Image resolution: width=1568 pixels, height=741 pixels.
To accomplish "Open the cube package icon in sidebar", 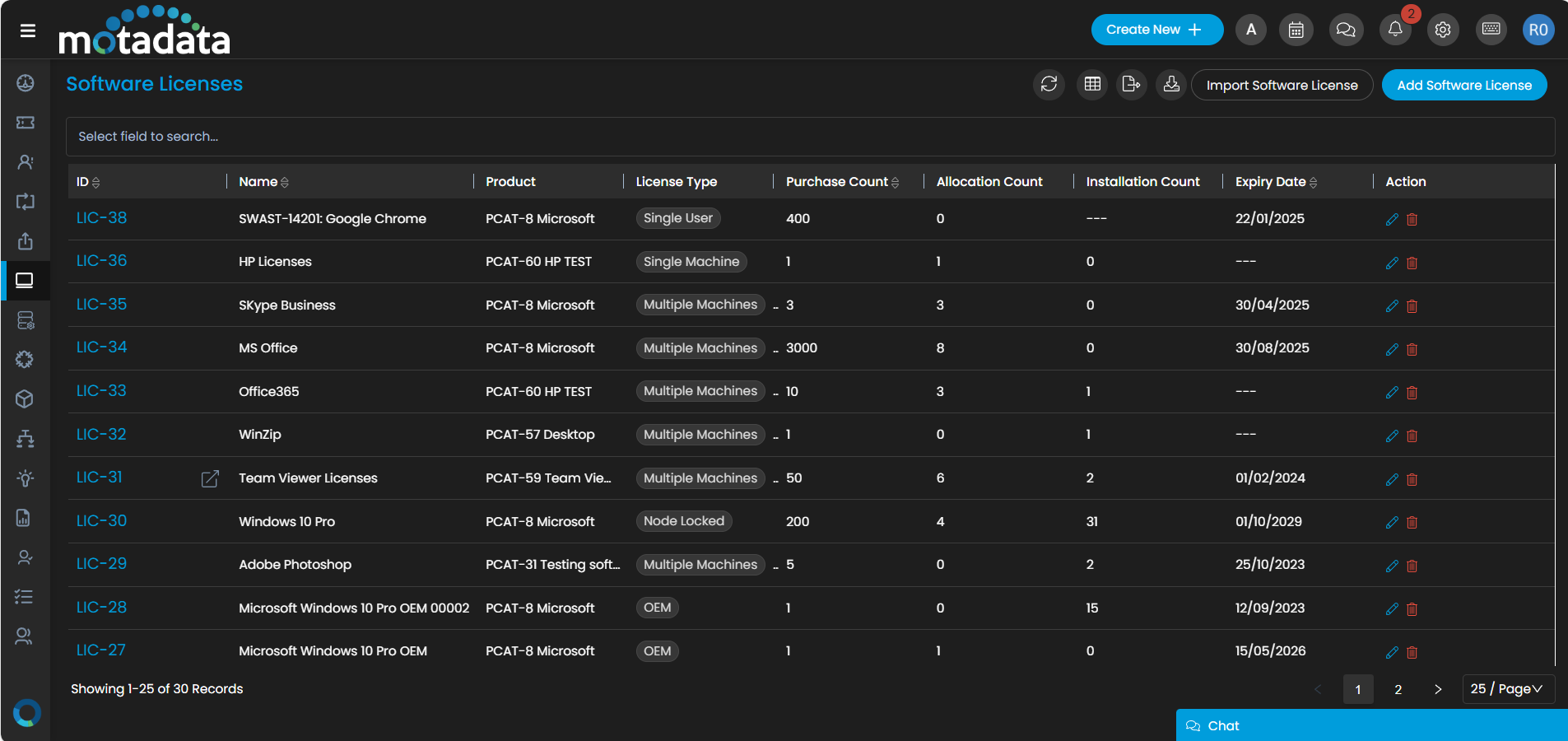I will click(x=25, y=399).
